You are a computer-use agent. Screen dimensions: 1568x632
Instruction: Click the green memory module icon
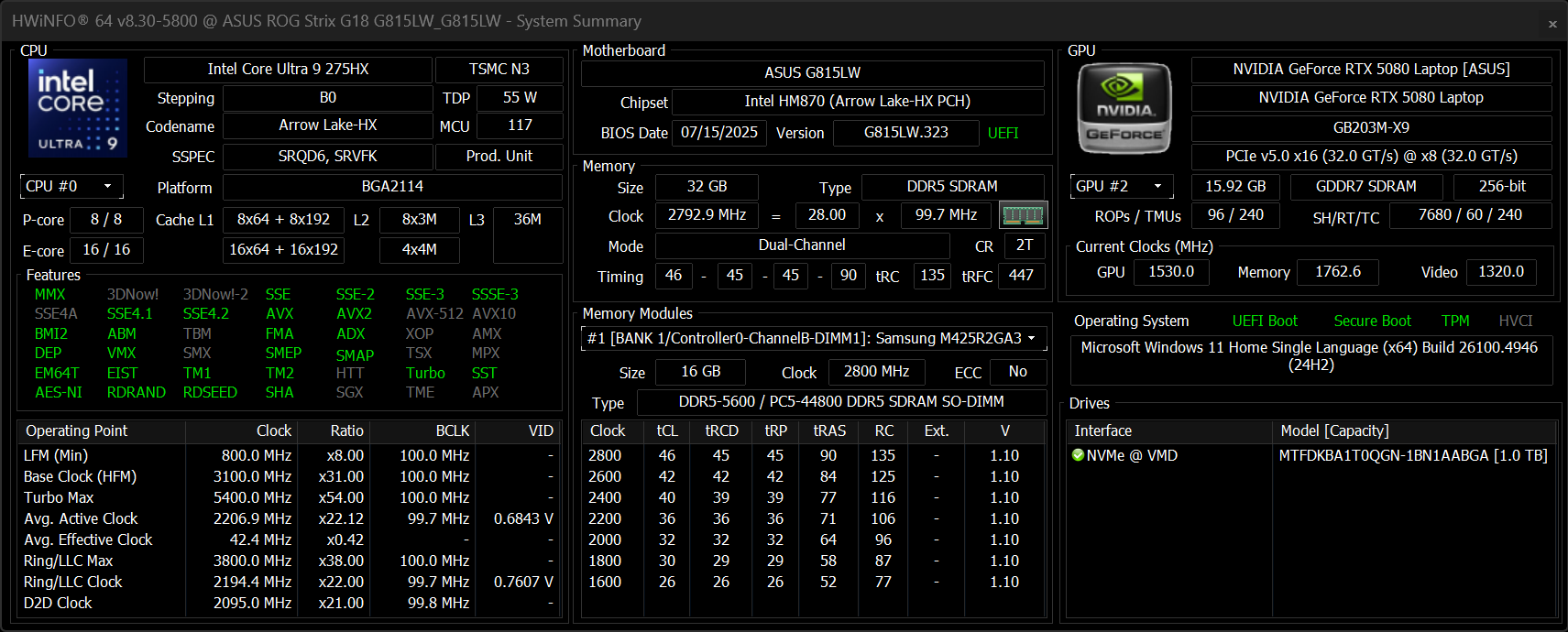click(1023, 215)
